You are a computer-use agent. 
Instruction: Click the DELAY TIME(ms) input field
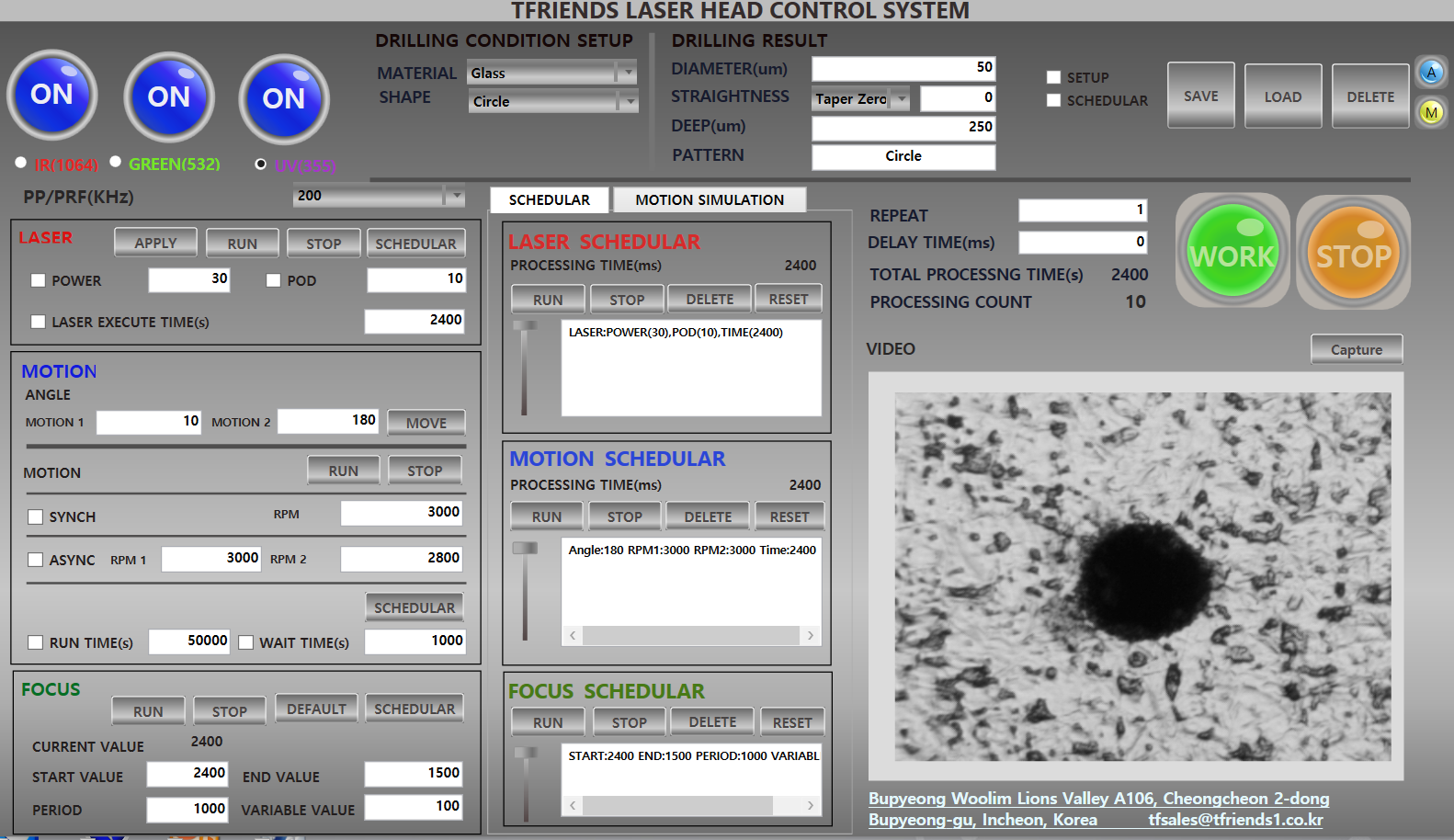coord(1083,242)
